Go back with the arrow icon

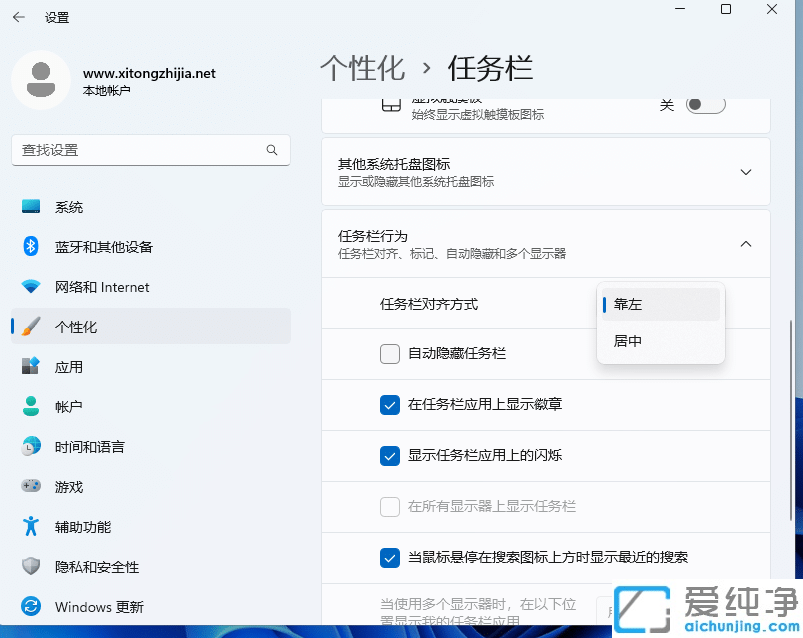click(x=19, y=17)
